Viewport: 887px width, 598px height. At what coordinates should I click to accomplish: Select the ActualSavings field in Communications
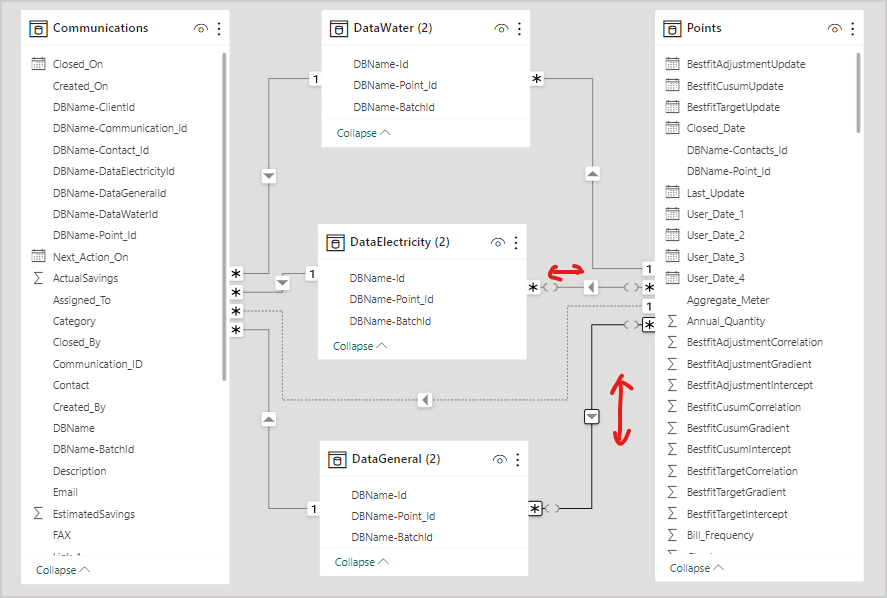(x=85, y=278)
